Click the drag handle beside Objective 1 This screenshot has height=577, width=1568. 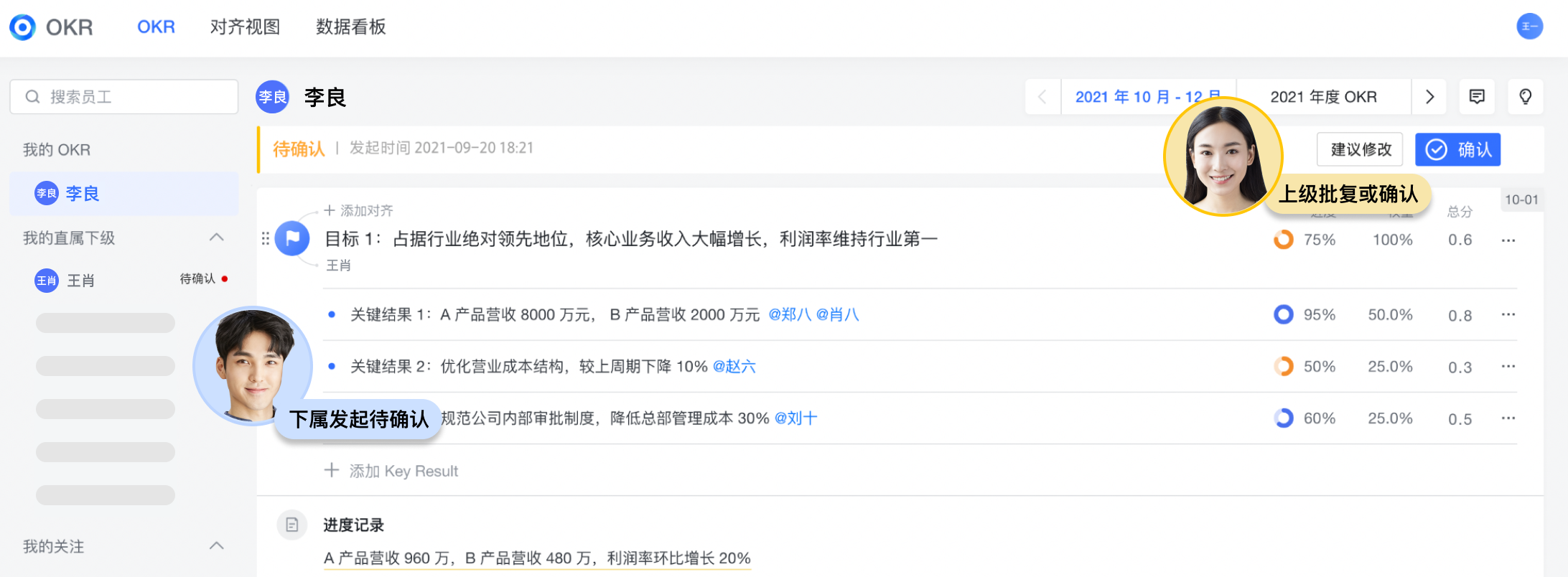[x=266, y=238]
